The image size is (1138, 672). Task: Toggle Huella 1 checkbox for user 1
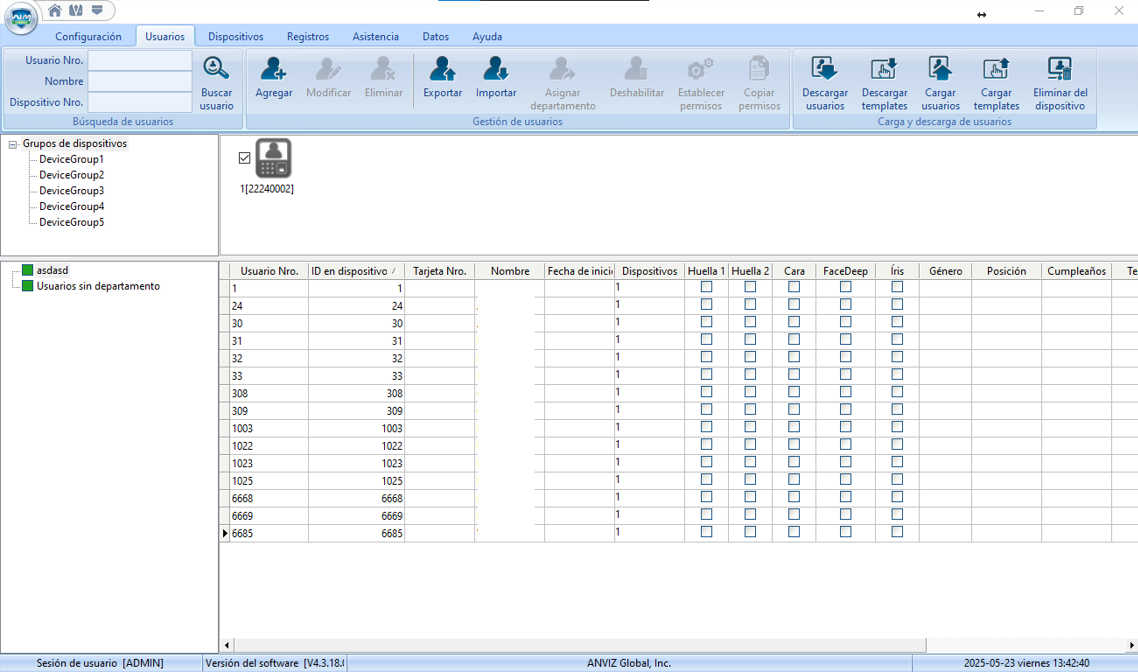click(706, 287)
